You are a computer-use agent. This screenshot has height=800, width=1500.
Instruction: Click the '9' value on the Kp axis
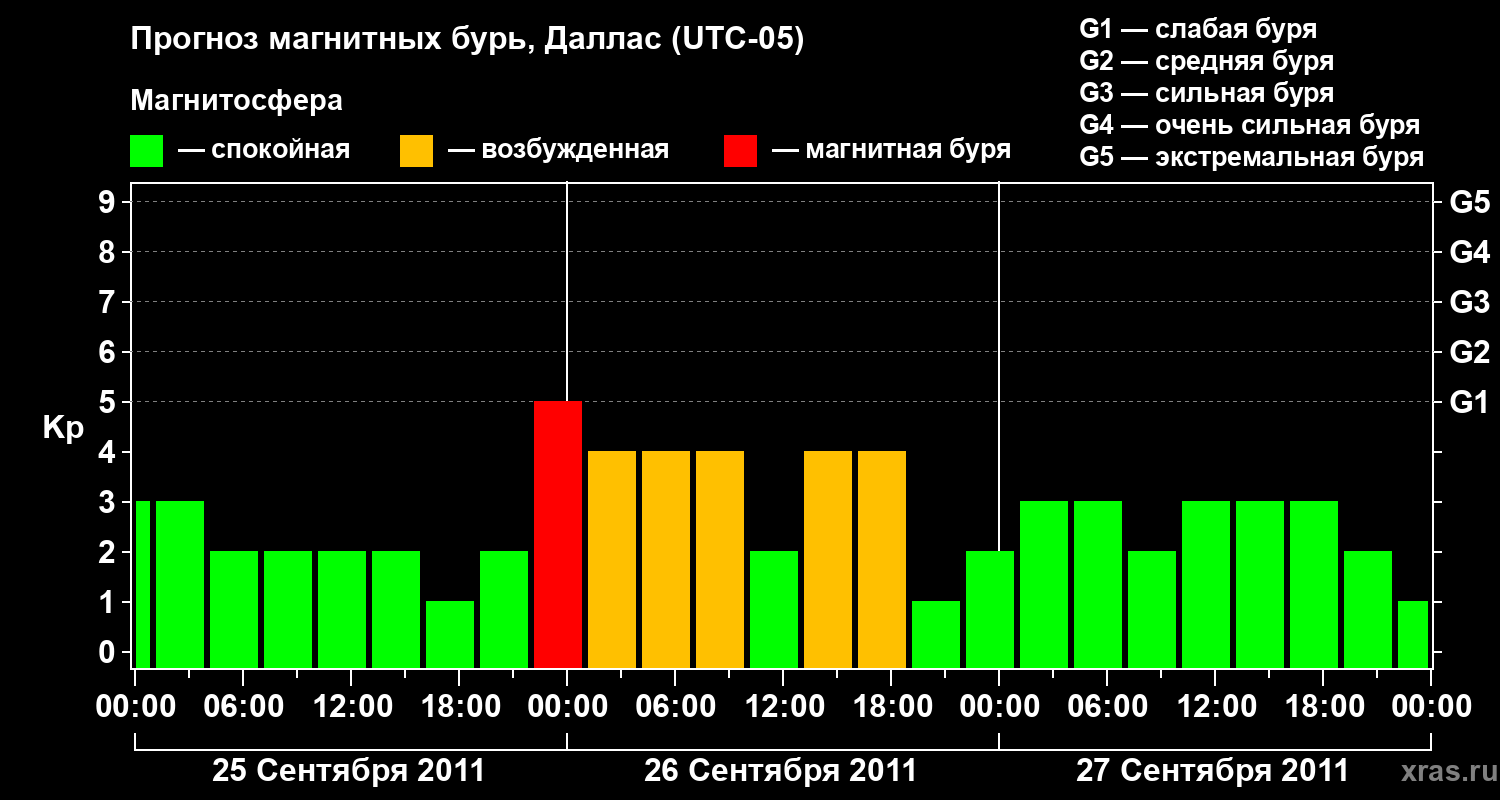(109, 202)
